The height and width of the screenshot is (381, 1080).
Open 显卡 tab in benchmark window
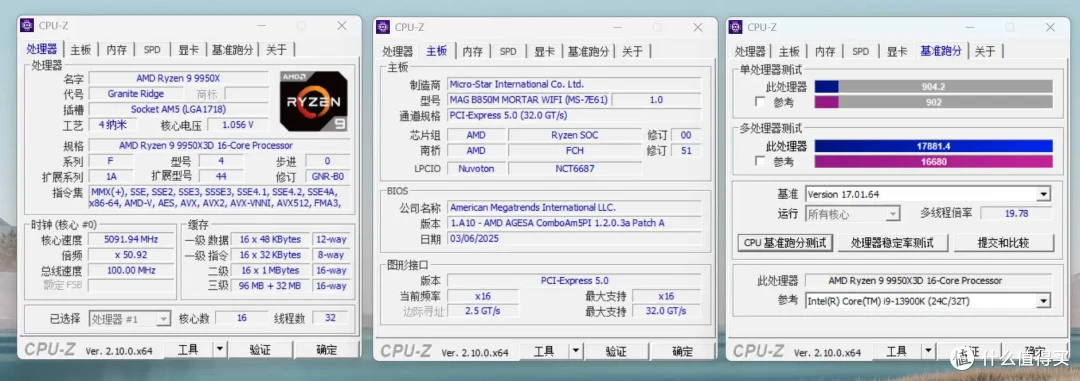[x=896, y=51]
